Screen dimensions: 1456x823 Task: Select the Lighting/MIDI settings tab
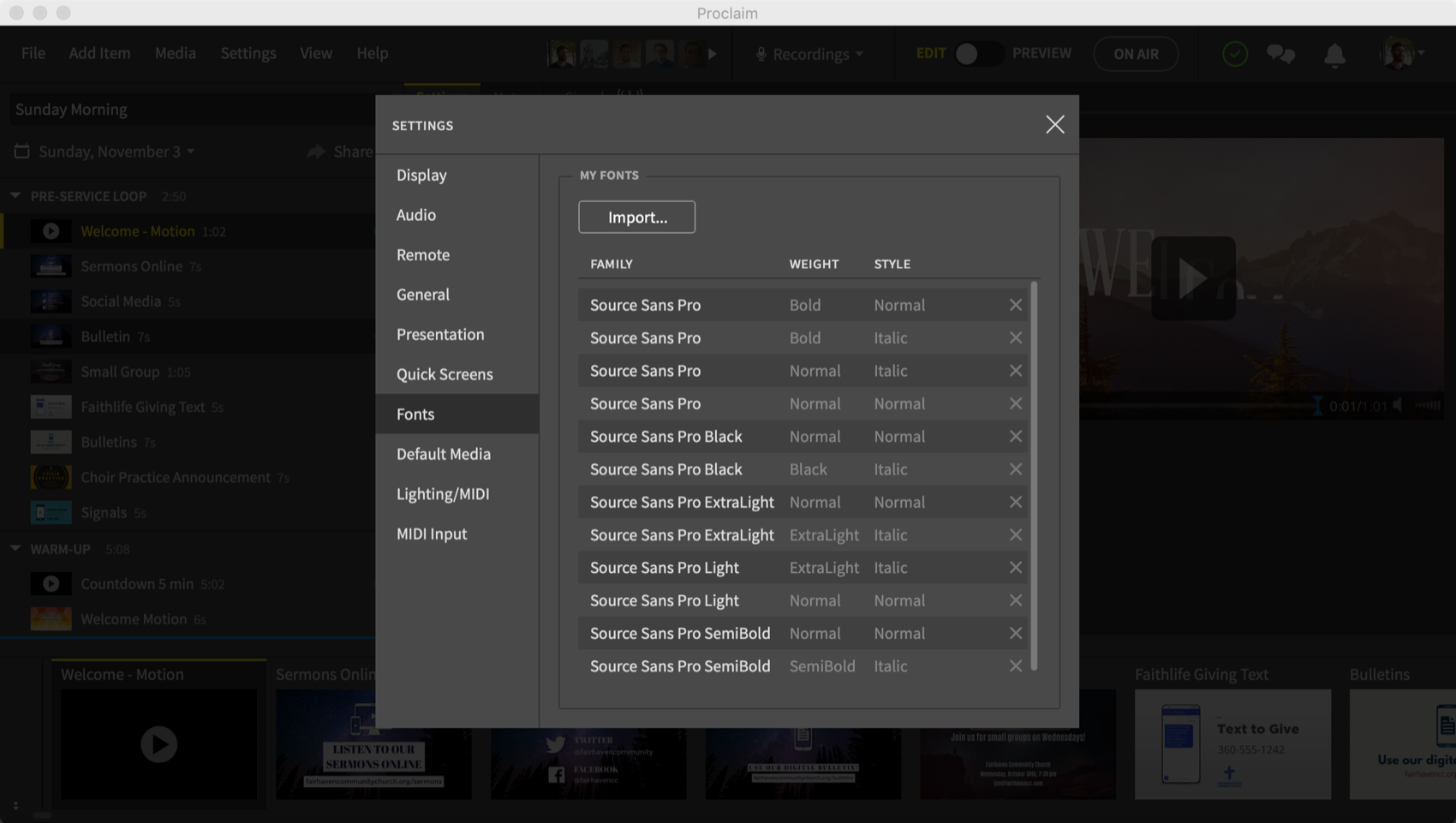pyautogui.click(x=443, y=494)
